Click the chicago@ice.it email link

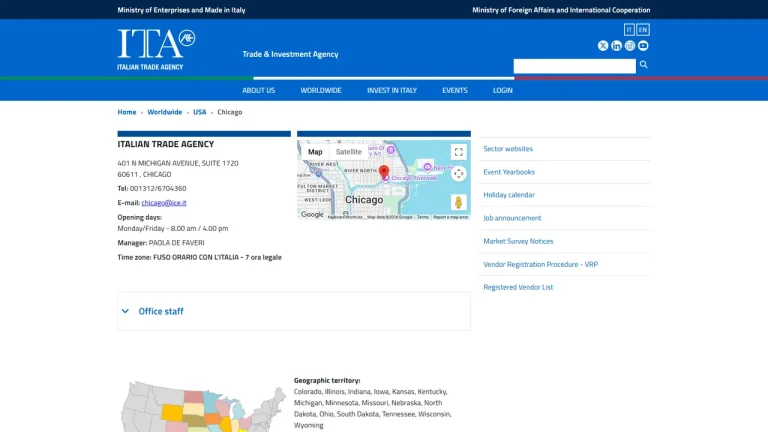(164, 203)
